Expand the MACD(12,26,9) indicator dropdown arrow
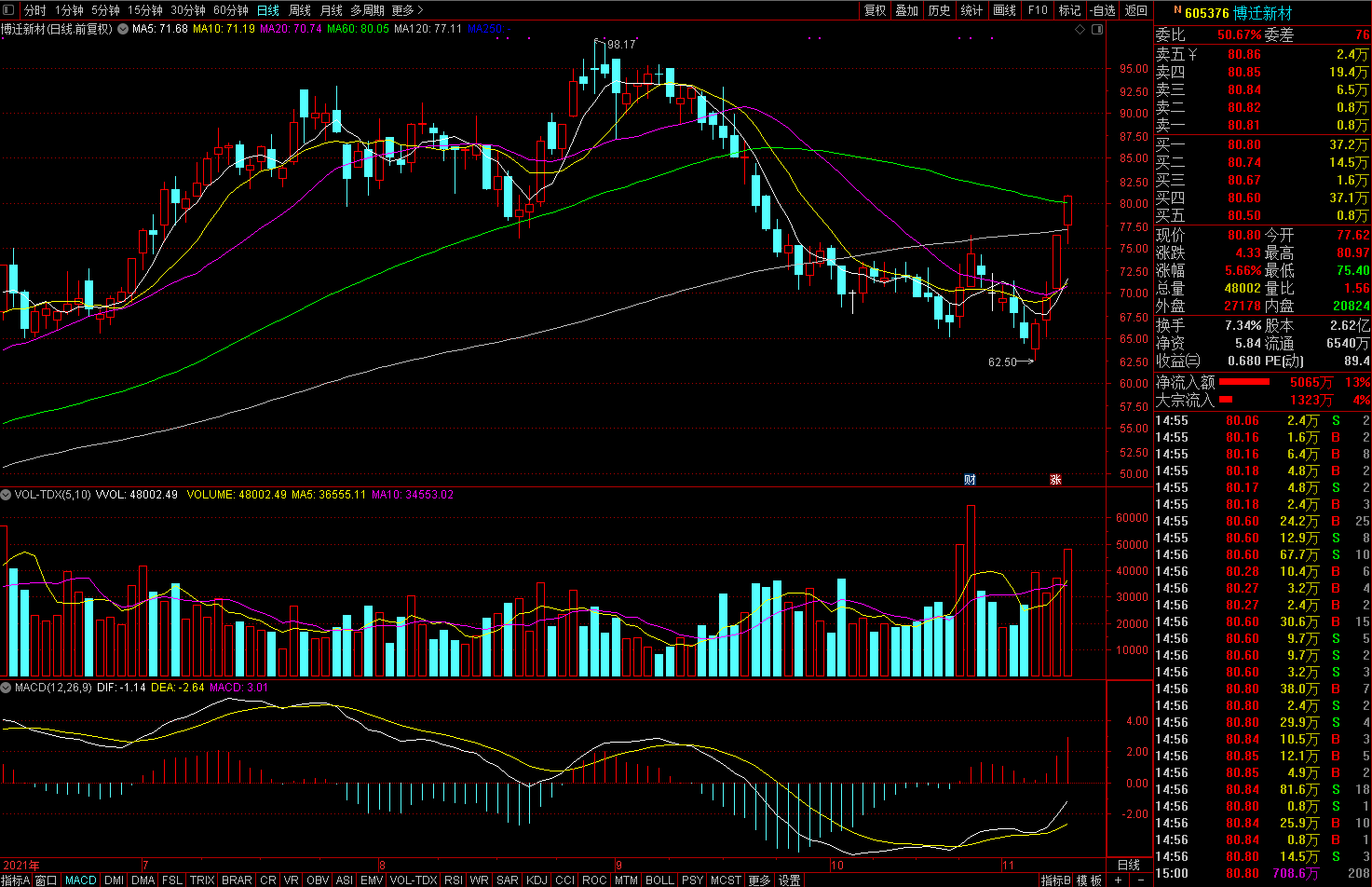 coord(7,688)
